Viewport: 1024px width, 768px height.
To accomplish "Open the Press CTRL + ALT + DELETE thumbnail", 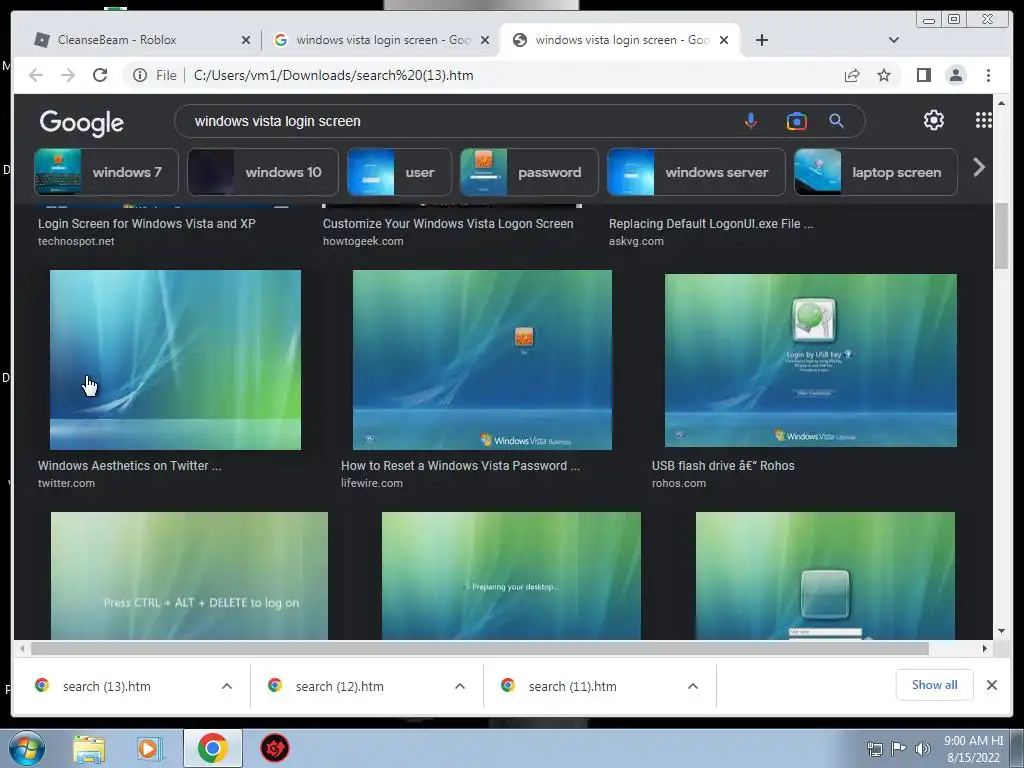I will (x=189, y=576).
